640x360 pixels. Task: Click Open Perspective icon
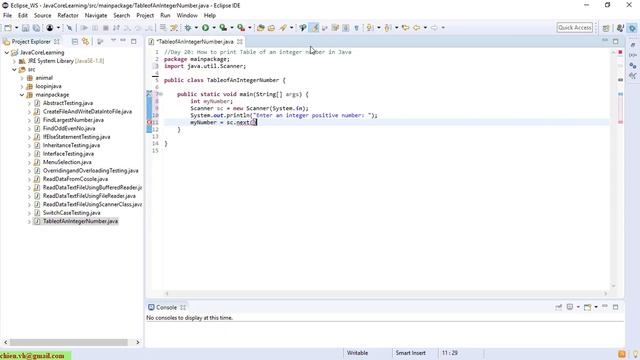(606, 28)
